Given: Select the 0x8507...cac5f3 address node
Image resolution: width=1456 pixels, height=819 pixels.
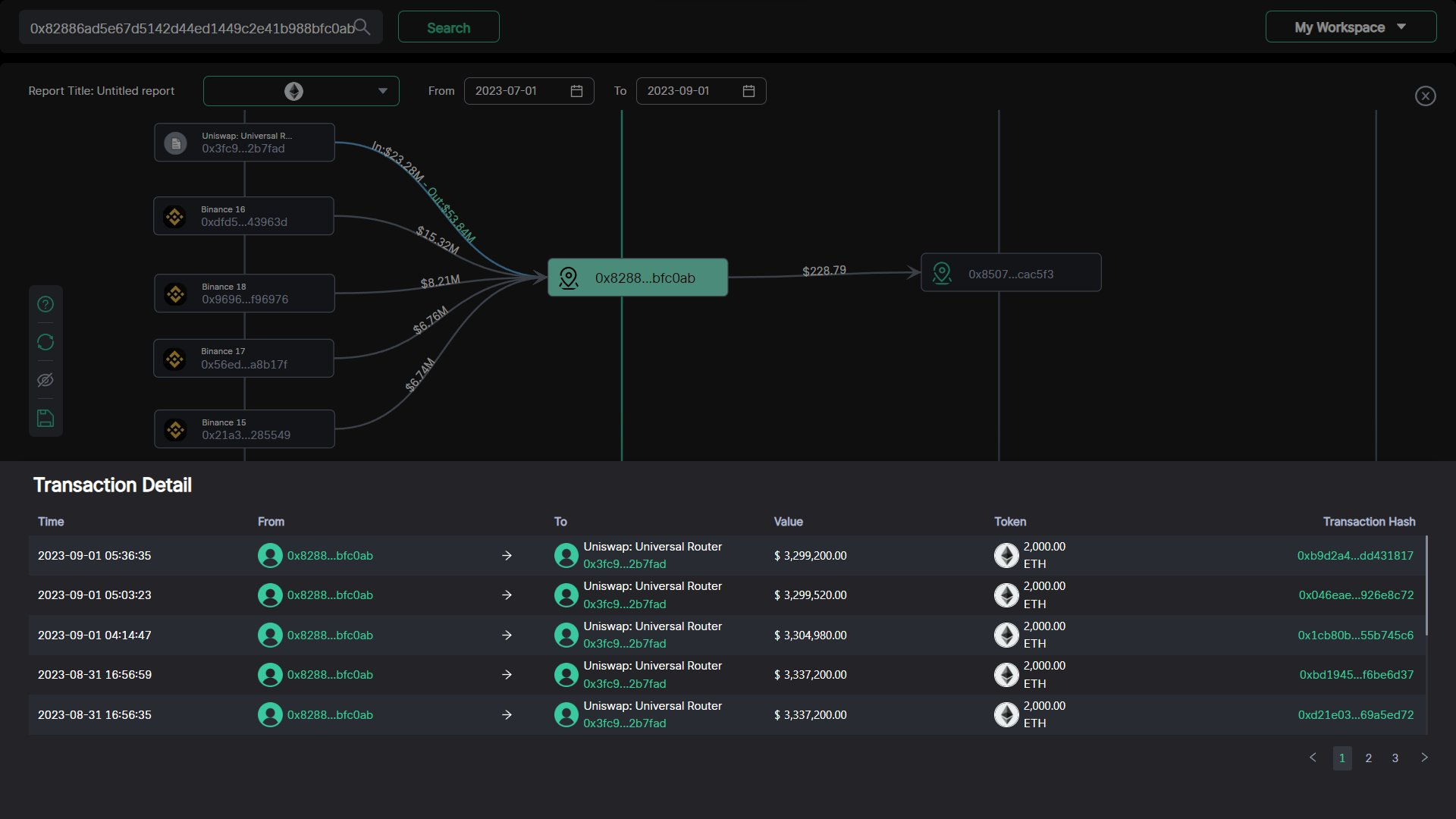Looking at the screenshot, I should 1010,273.
